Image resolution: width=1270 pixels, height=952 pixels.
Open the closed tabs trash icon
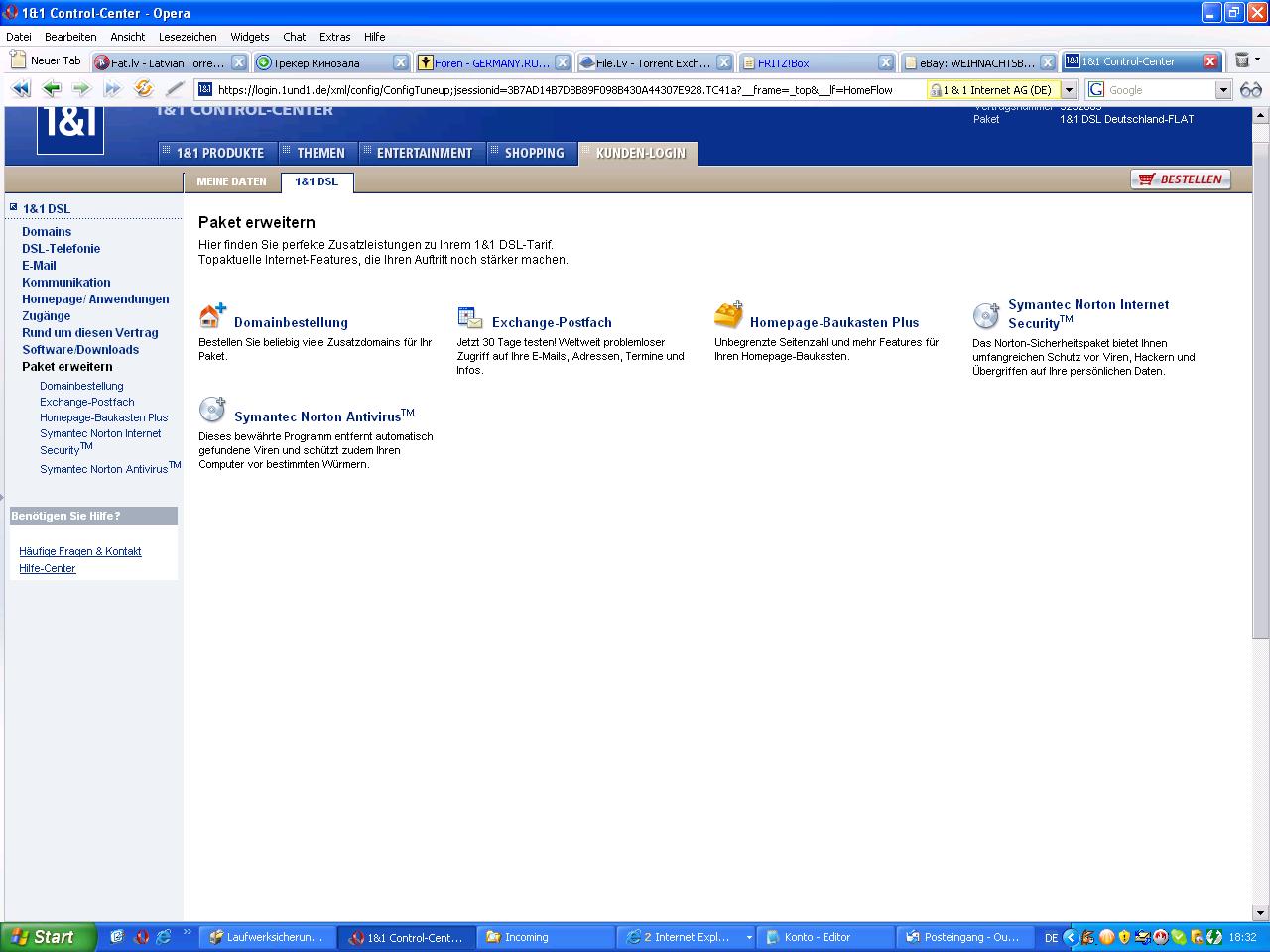click(1242, 61)
